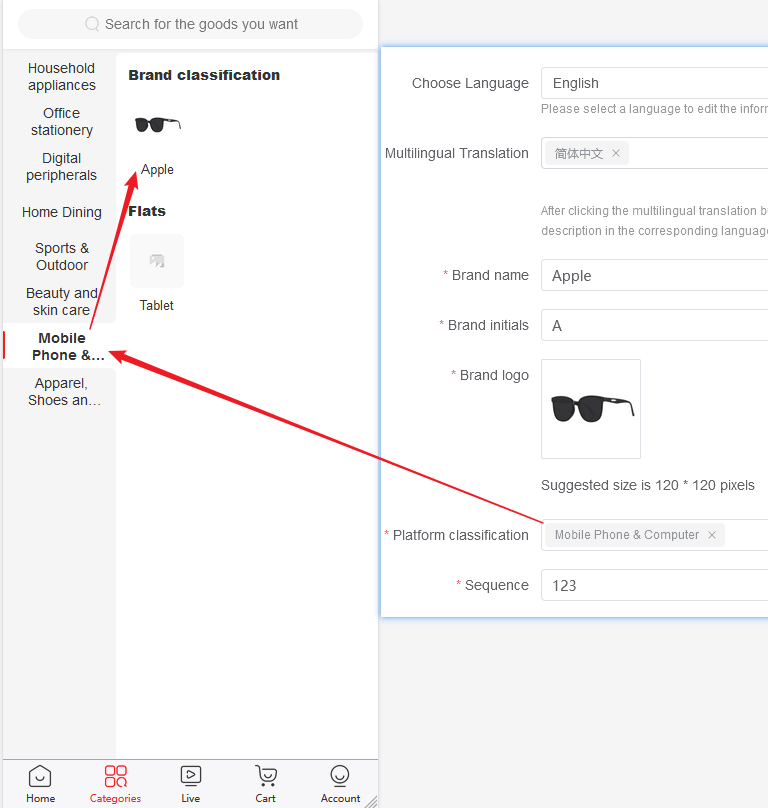The width and height of the screenshot is (768, 808).
Task: Remove the 简体中文 translation tag
Action: 616,153
